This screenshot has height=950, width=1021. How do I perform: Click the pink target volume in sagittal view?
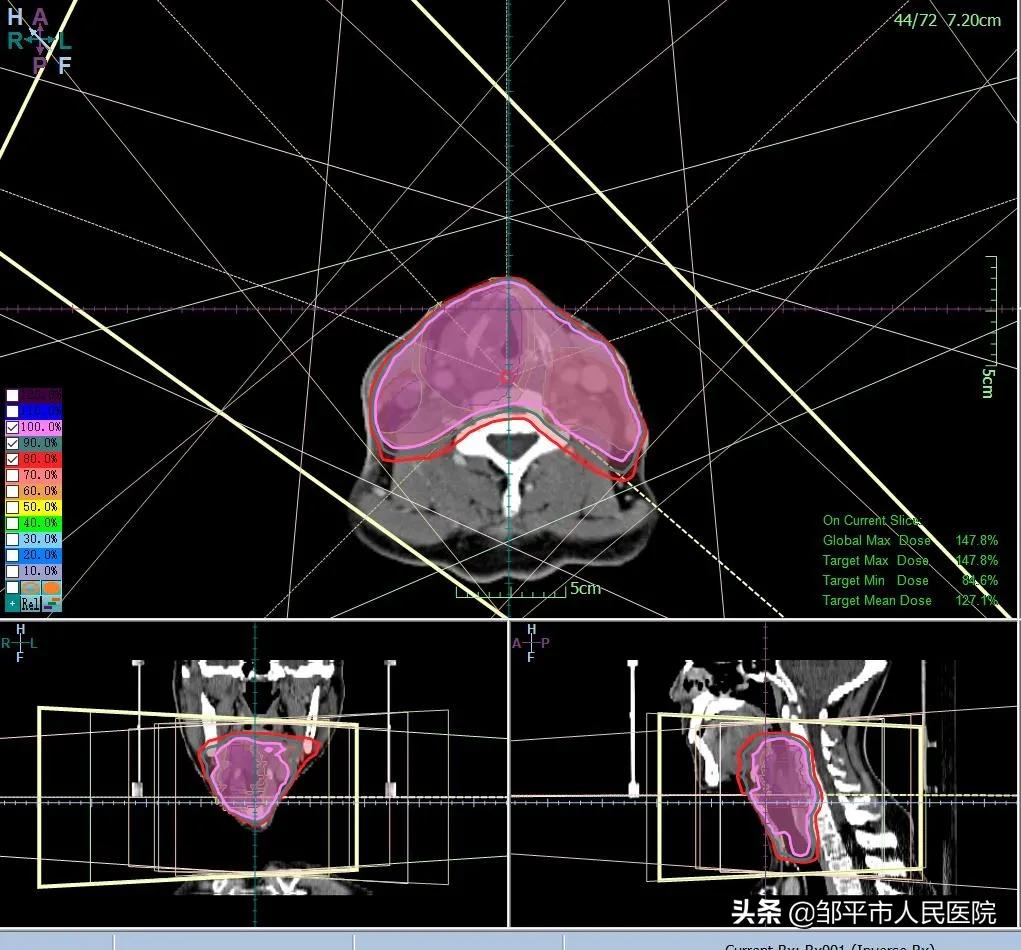click(x=785, y=794)
